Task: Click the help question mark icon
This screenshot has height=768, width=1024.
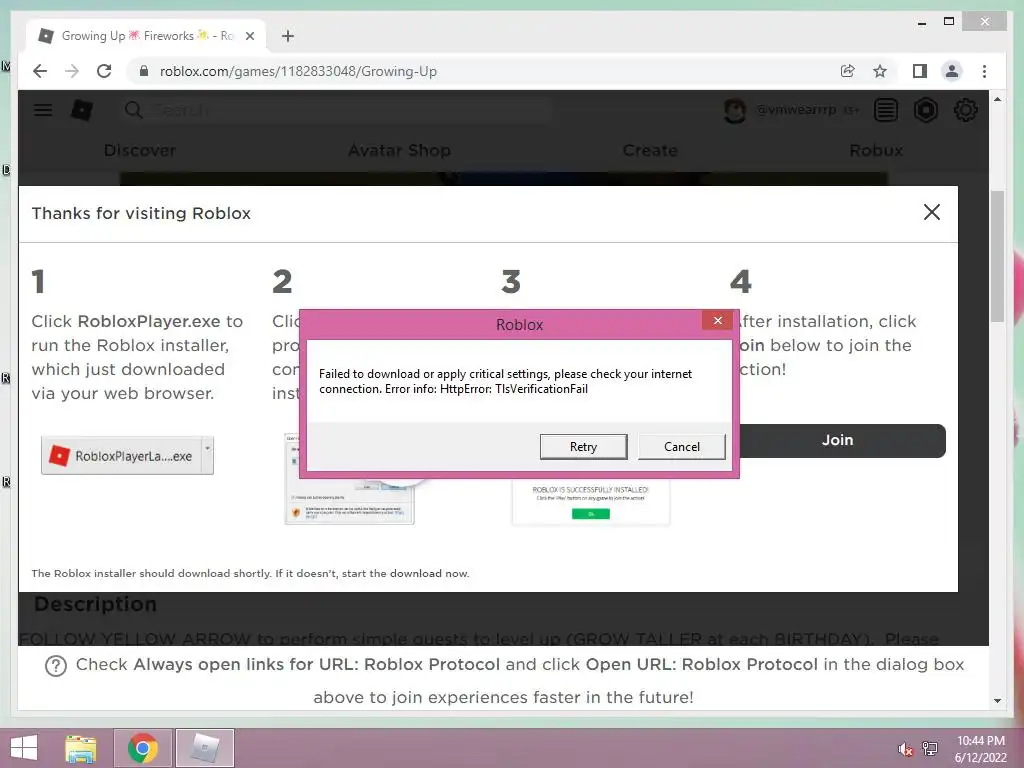Action: (56, 666)
